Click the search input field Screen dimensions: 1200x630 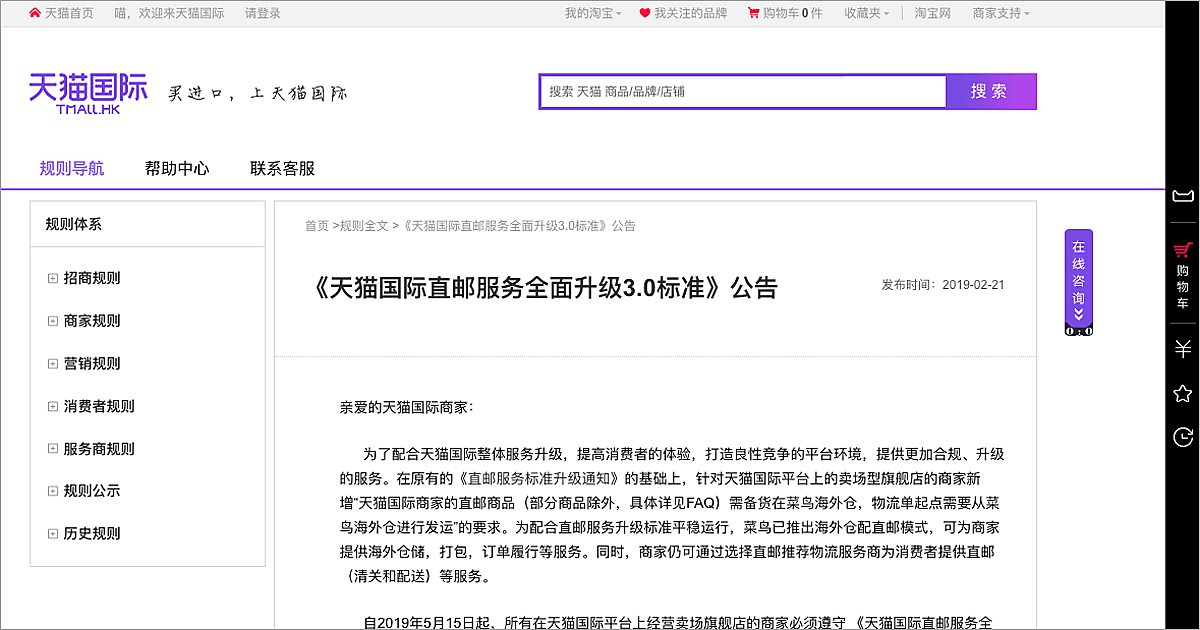pos(742,91)
